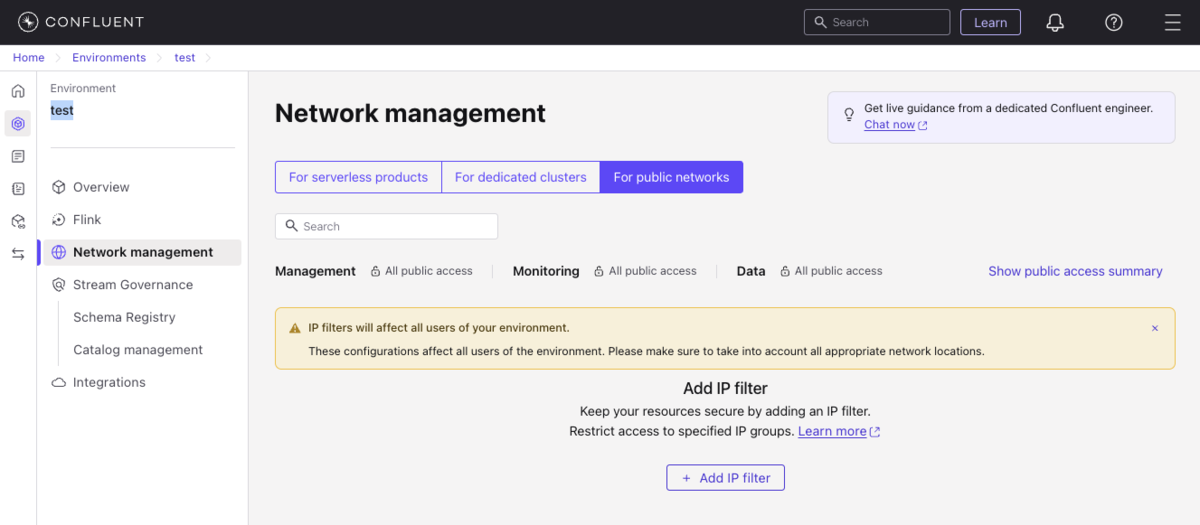Click the two-arrows icon in left rail
The image size is (1200, 525).
18,254
